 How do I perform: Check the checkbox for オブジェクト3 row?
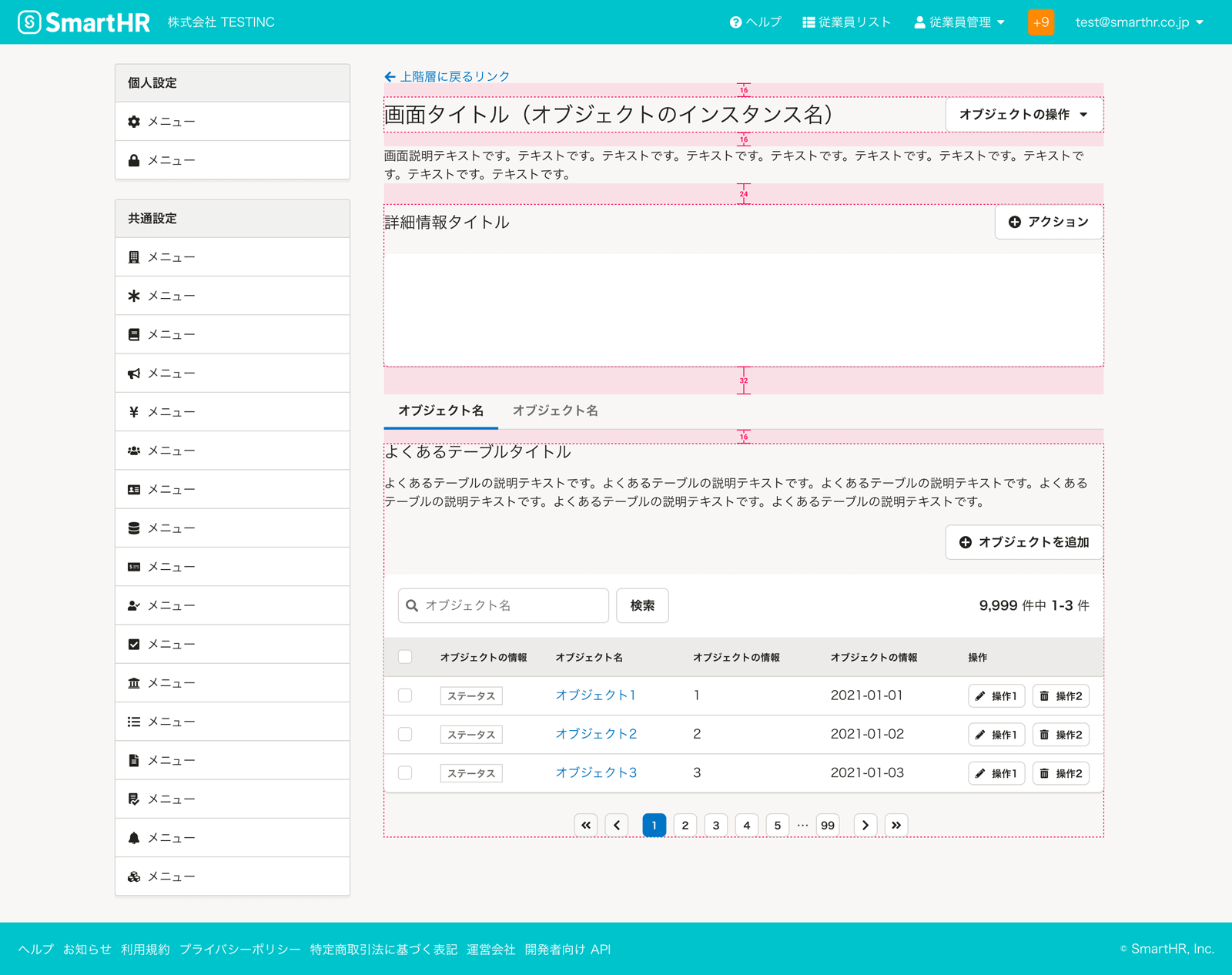click(405, 773)
